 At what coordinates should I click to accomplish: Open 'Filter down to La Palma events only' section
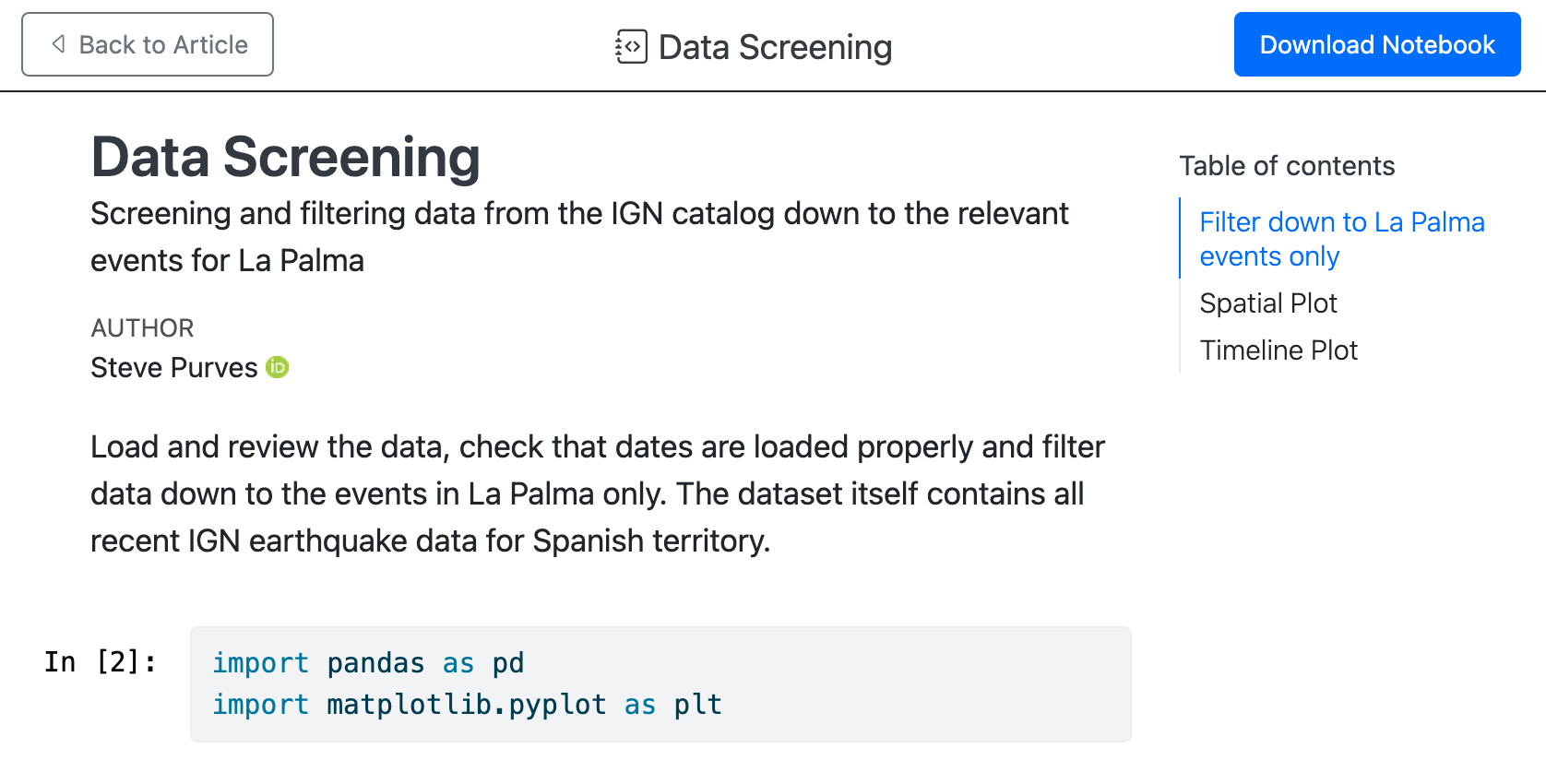coord(1341,239)
